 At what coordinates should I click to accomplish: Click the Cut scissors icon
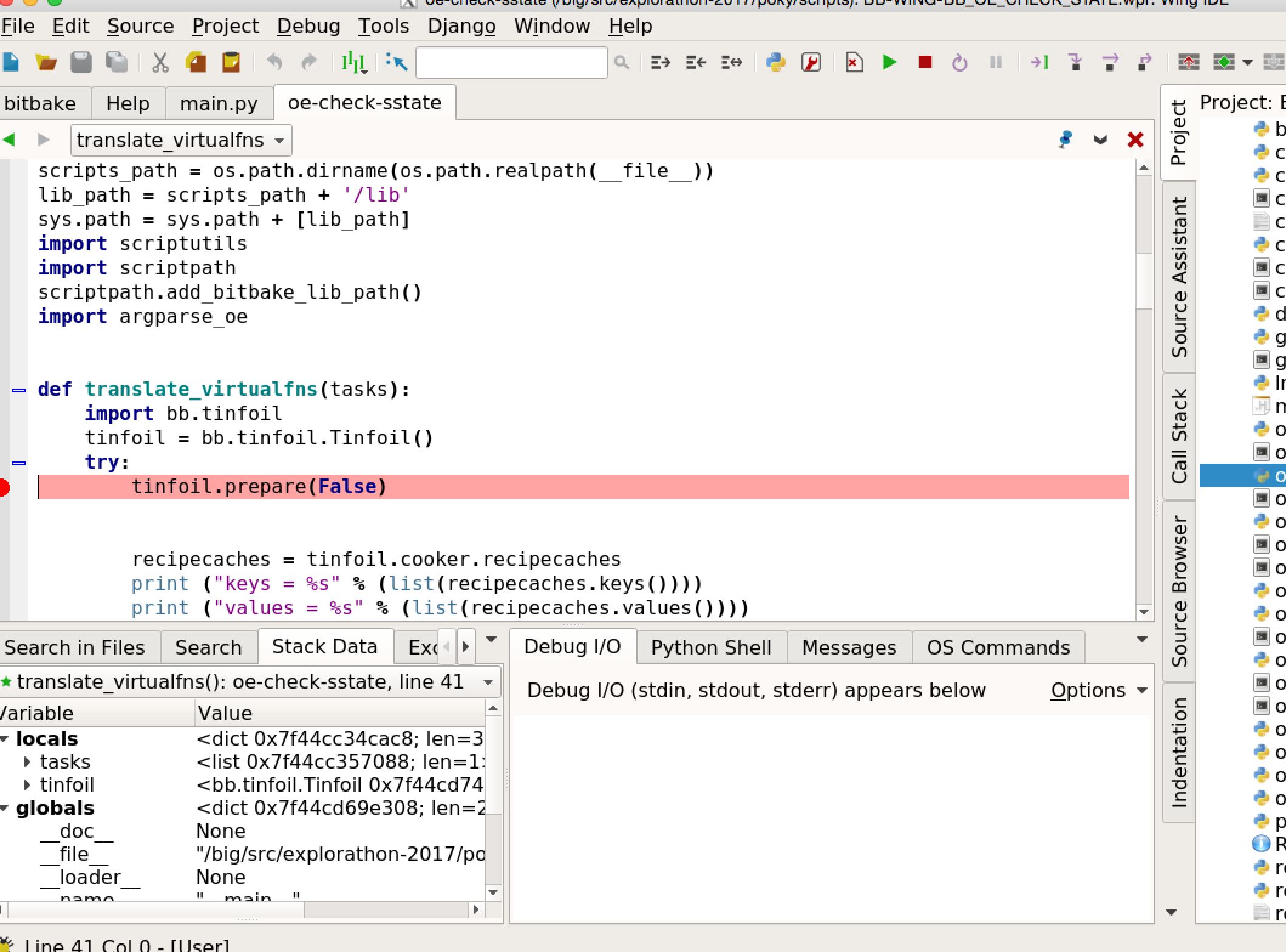160,62
